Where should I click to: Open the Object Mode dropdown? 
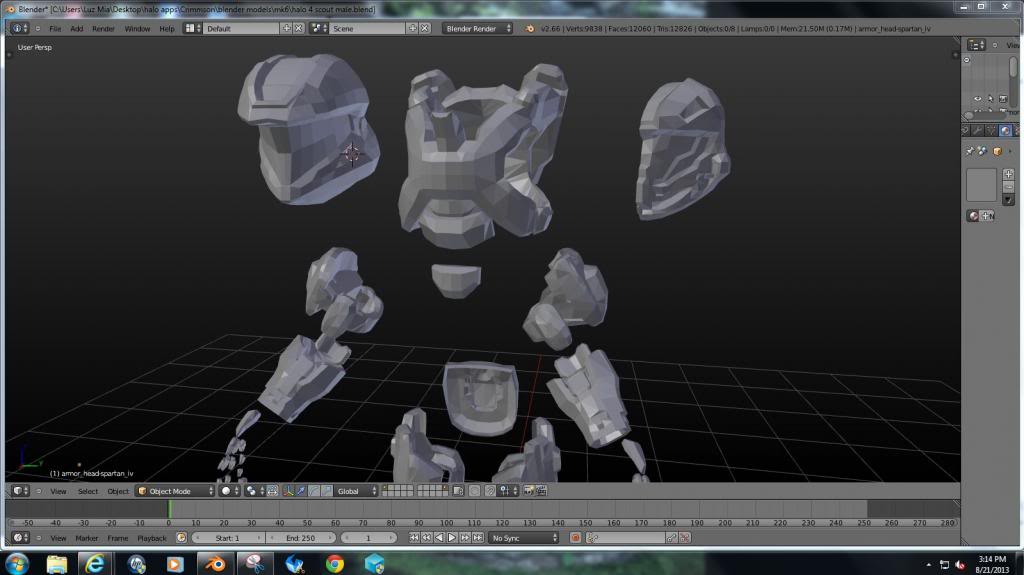pos(175,491)
